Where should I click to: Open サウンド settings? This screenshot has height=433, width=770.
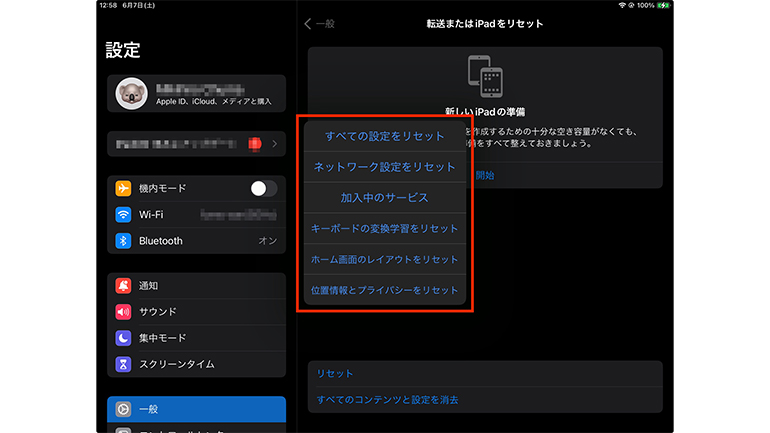[196, 312]
